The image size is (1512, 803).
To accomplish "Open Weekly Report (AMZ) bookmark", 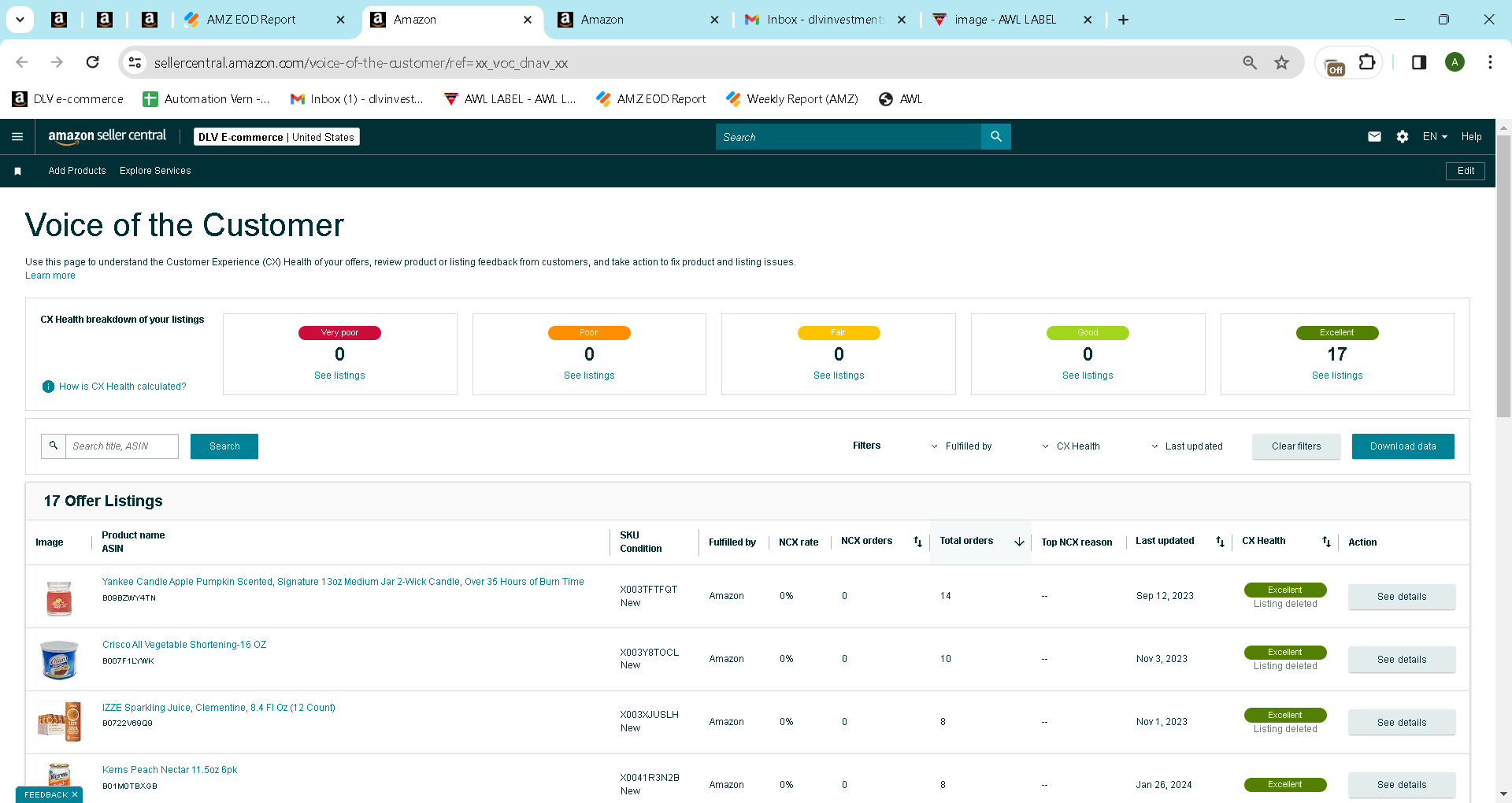I will pyautogui.click(x=792, y=99).
